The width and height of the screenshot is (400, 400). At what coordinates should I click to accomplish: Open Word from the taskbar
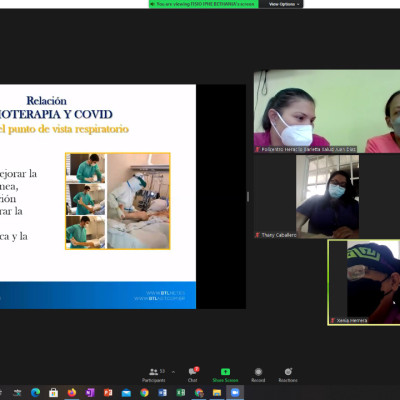point(162,393)
